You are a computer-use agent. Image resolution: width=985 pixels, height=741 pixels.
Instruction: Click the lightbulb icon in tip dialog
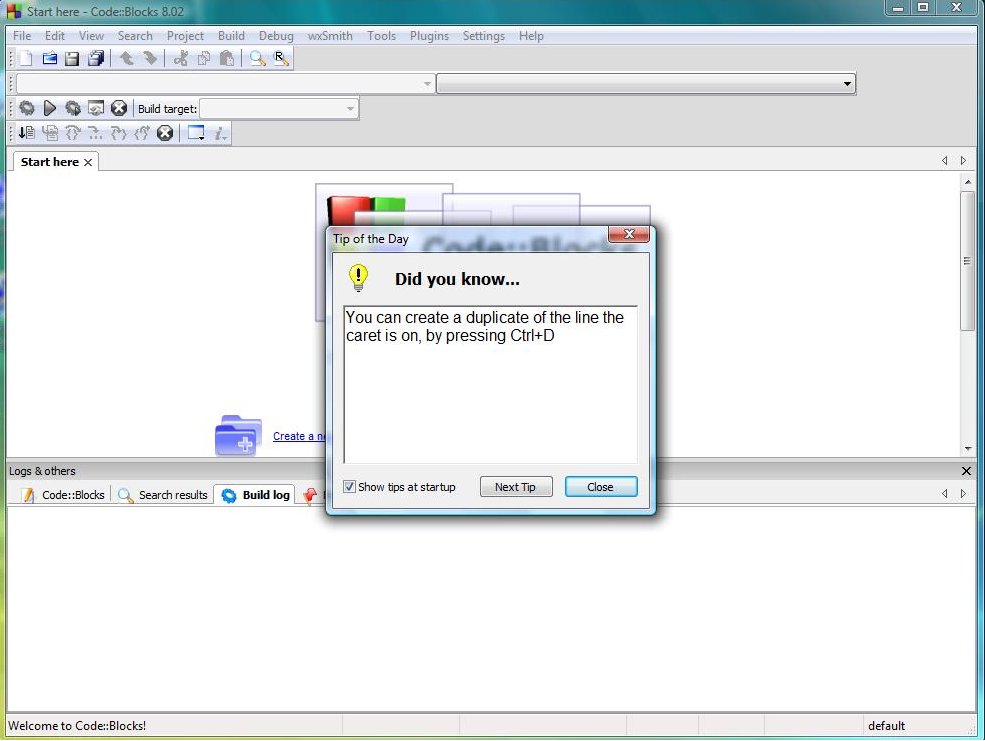pos(358,278)
